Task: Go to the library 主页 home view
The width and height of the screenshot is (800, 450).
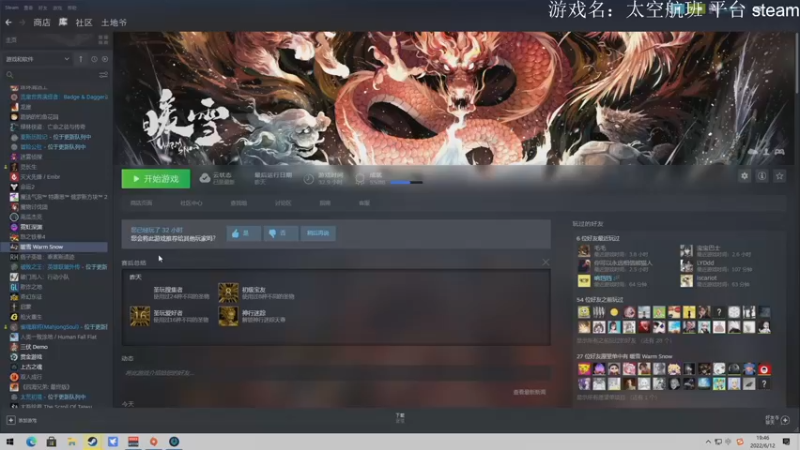Action: (11, 40)
